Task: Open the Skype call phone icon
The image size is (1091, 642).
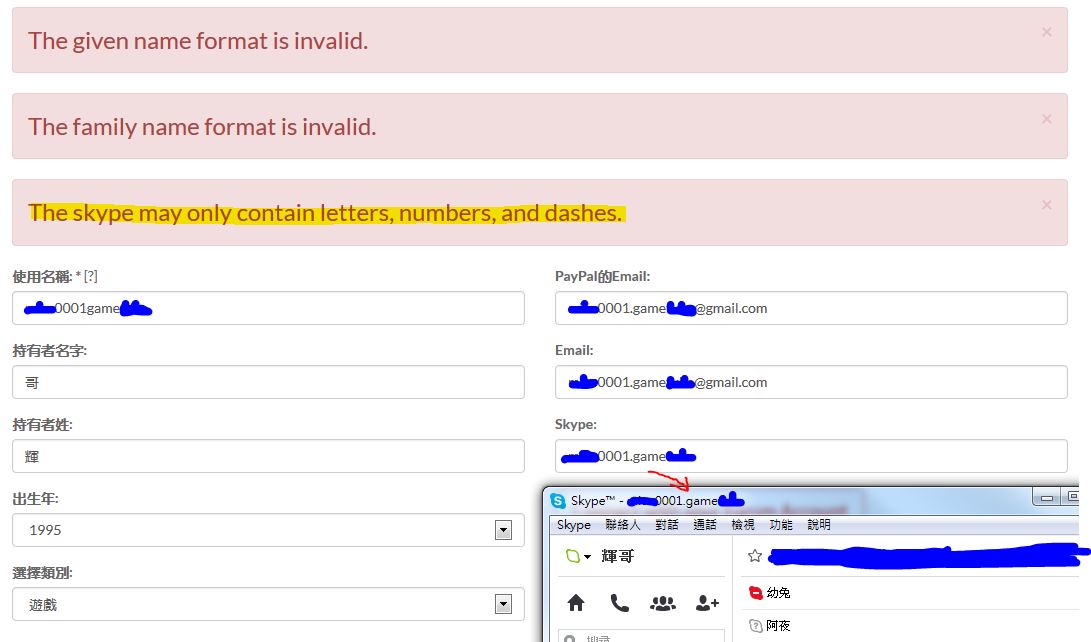Action: (x=619, y=603)
